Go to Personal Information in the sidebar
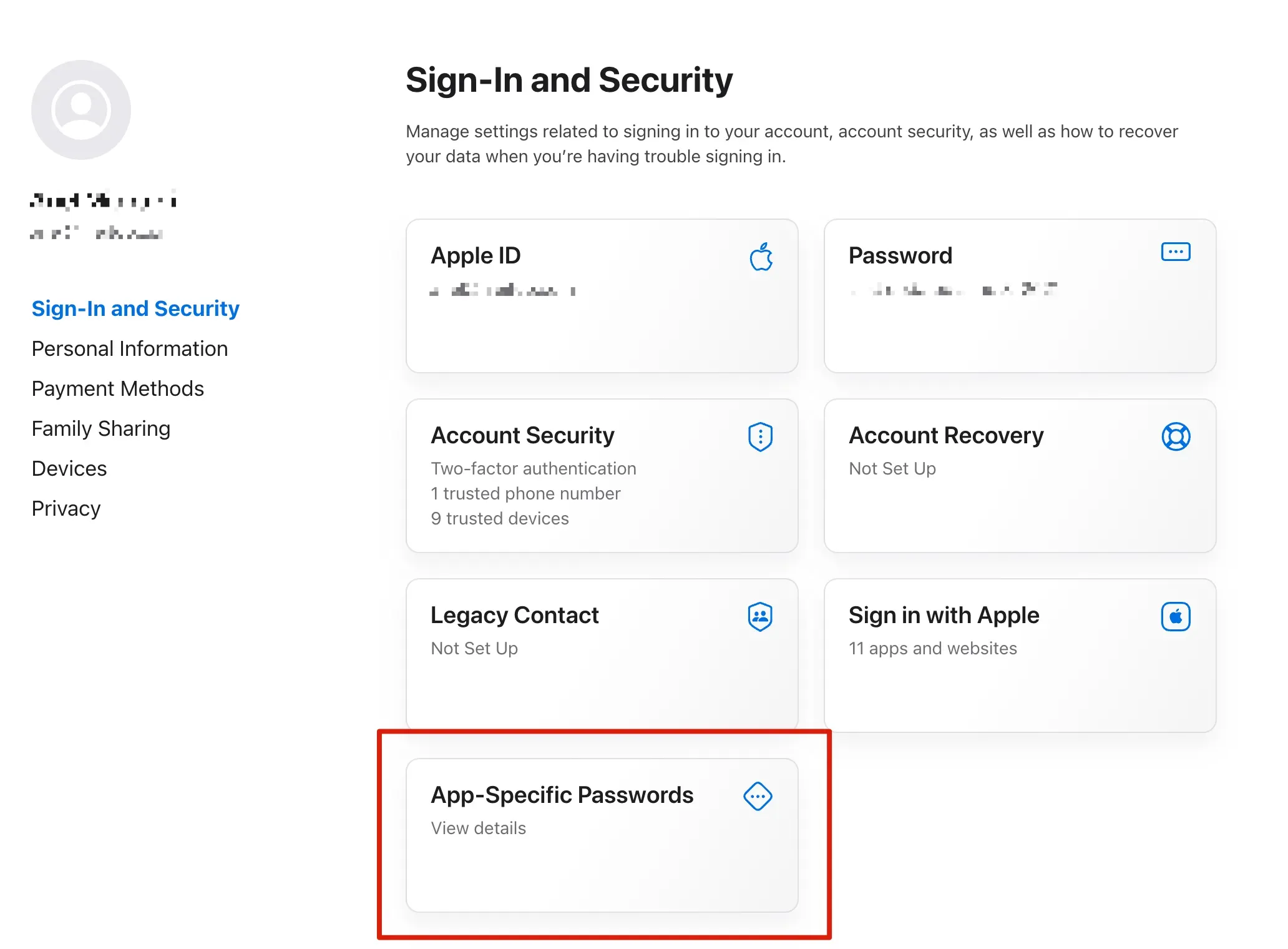Image resolution: width=1288 pixels, height=949 pixels. point(130,348)
